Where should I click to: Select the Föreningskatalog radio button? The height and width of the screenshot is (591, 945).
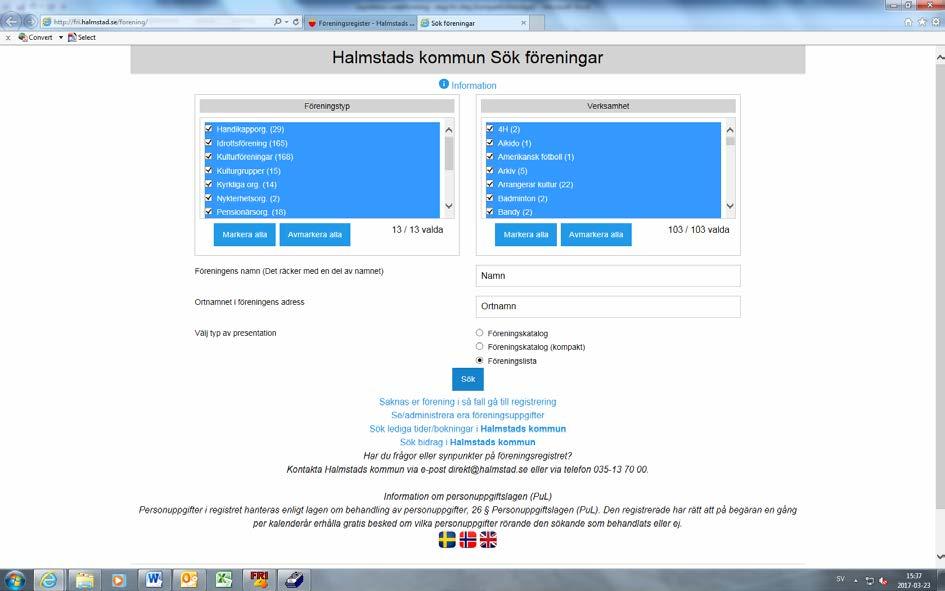[480, 333]
